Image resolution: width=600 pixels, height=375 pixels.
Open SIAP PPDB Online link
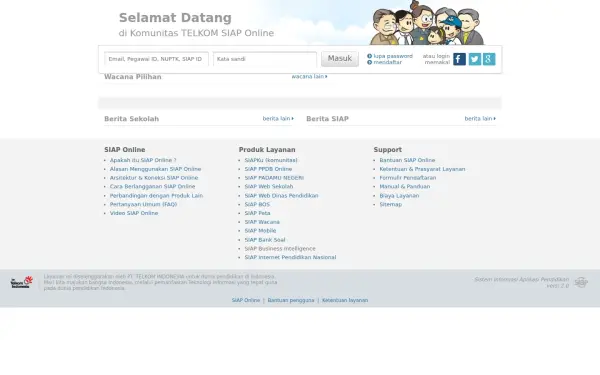pyautogui.click(x=268, y=169)
